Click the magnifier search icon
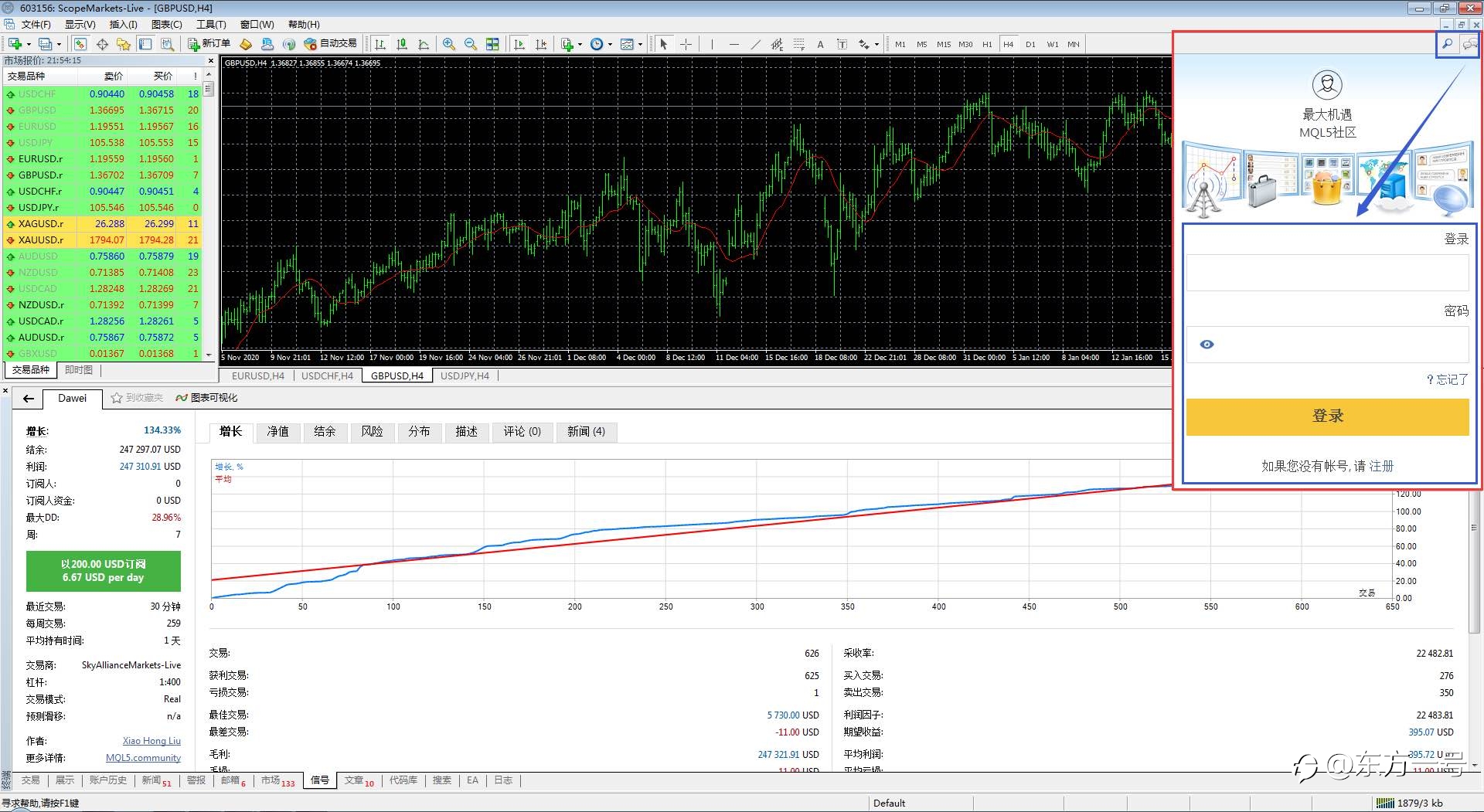 [1447, 44]
